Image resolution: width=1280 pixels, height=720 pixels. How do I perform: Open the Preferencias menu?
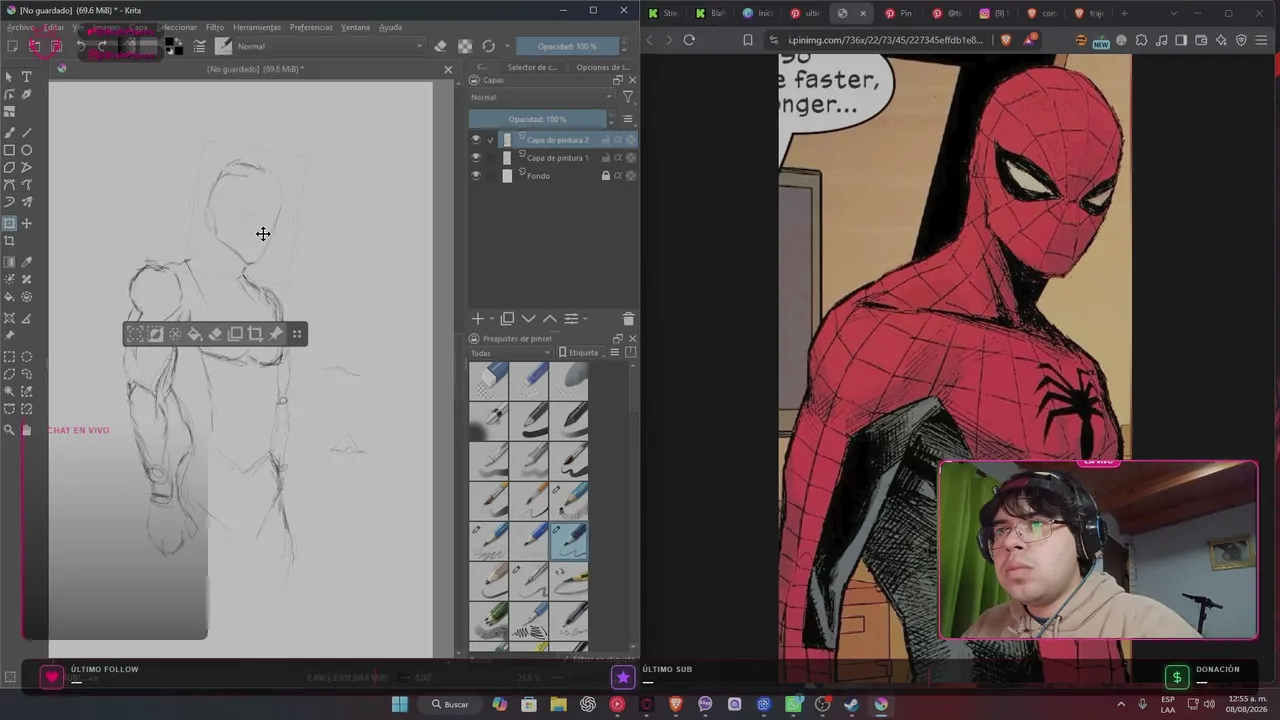[311, 27]
